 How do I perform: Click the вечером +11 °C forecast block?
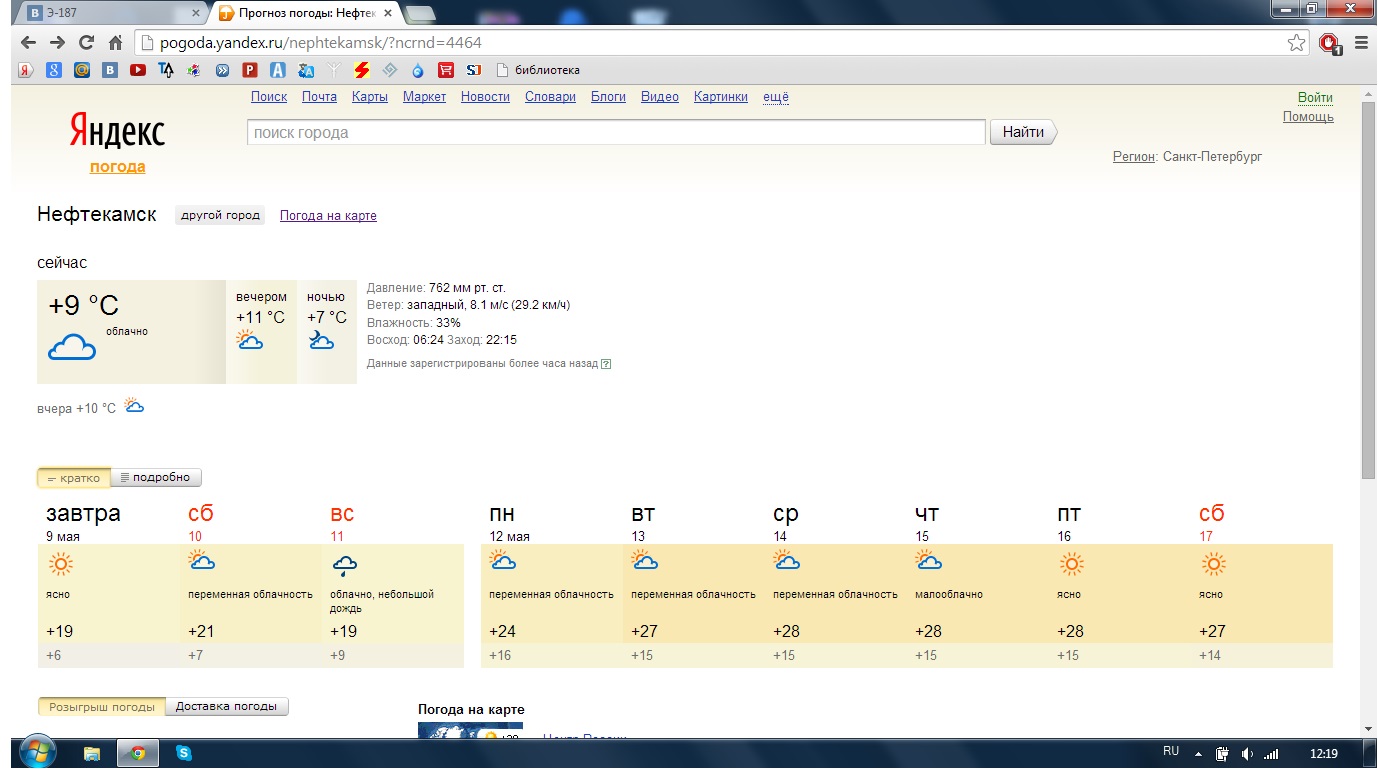pyautogui.click(x=261, y=332)
